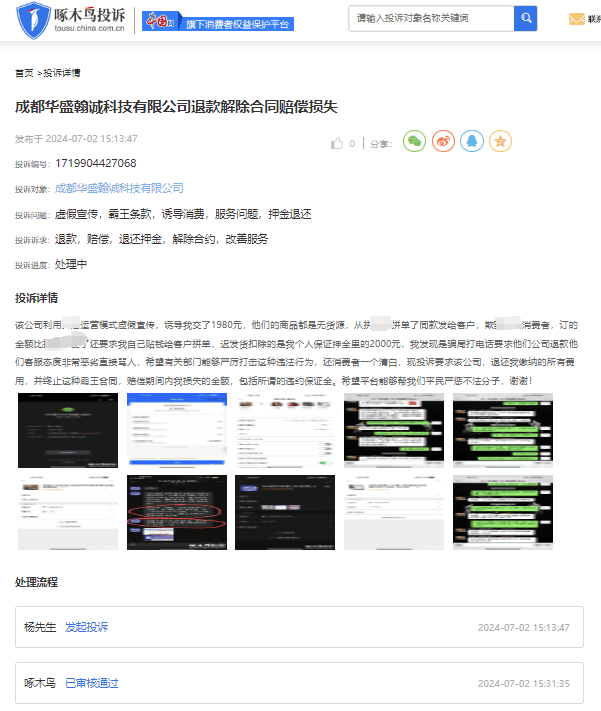The width and height of the screenshot is (601, 711).
Task: Open fourth top-row chat screenshot thumbnail
Action: click(394, 430)
